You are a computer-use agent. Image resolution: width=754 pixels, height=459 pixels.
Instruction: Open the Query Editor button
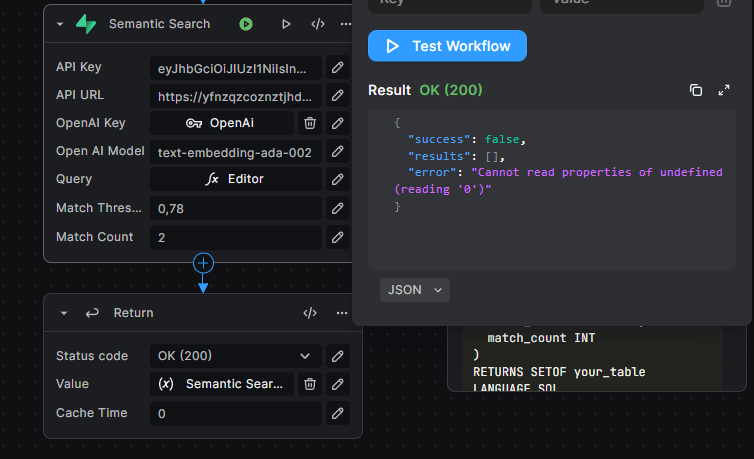[x=236, y=179]
